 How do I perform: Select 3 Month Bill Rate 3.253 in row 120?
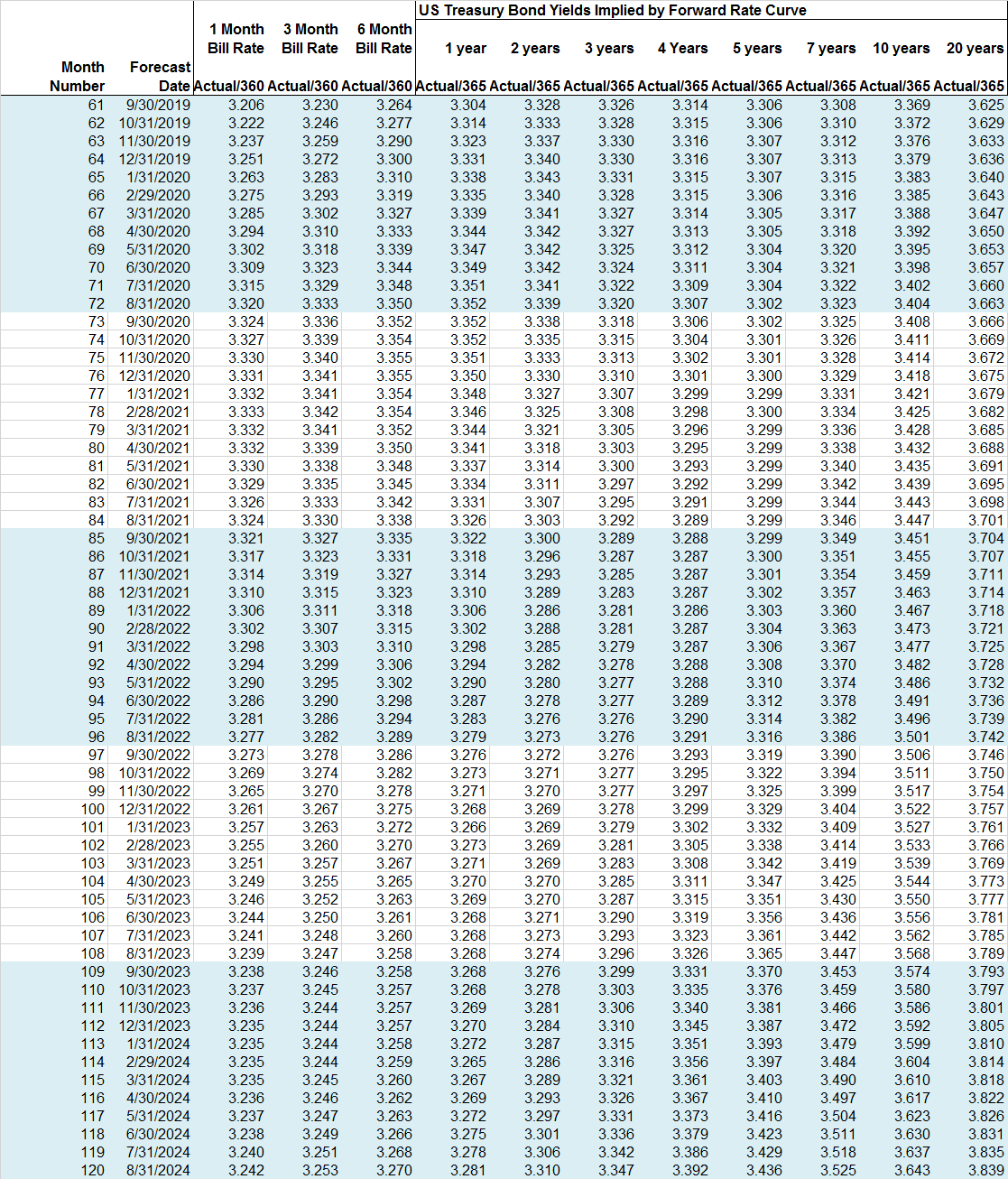tap(320, 1170)
